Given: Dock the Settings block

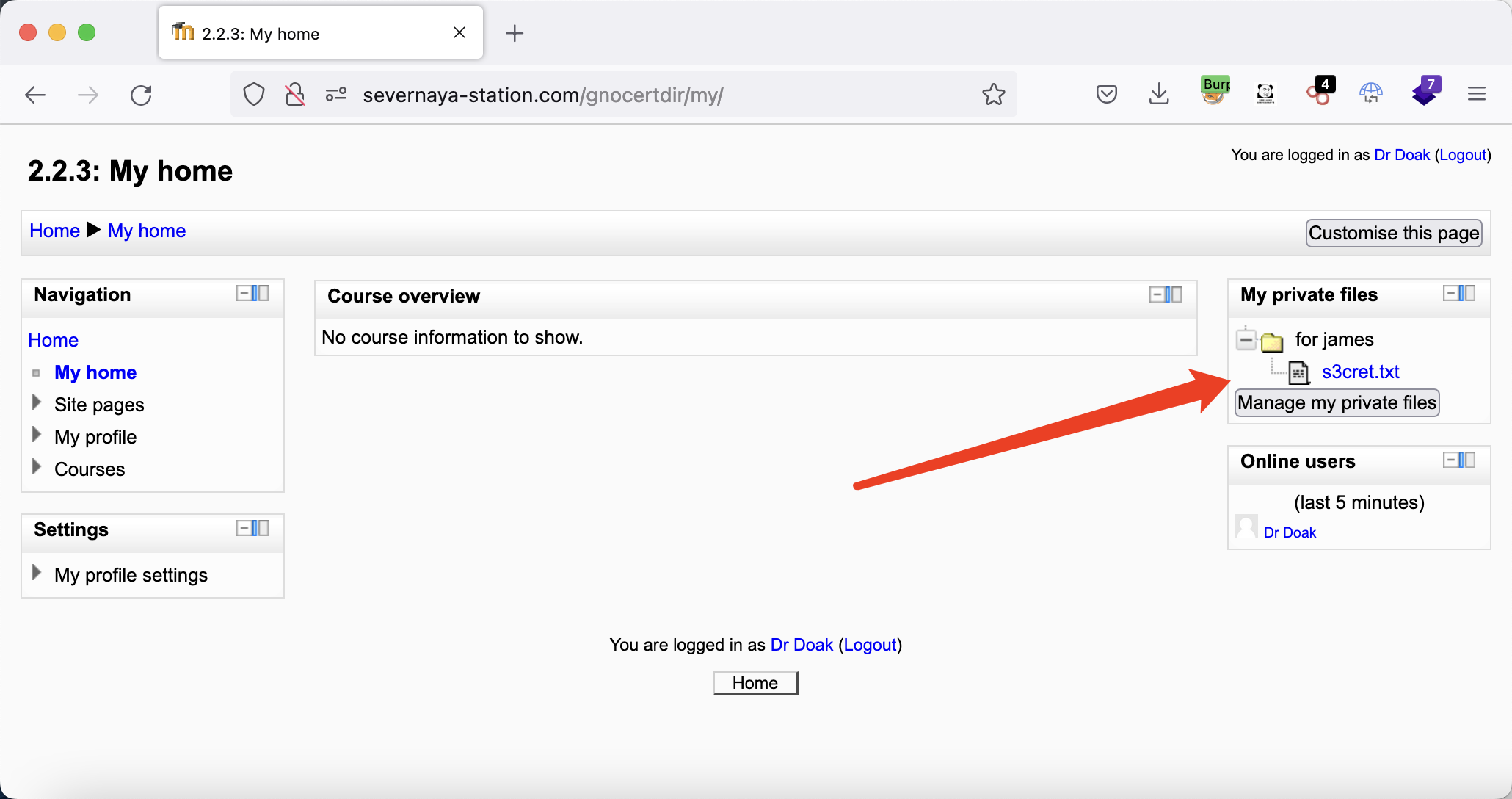Looking at the screenshot, I should [261, 529].
